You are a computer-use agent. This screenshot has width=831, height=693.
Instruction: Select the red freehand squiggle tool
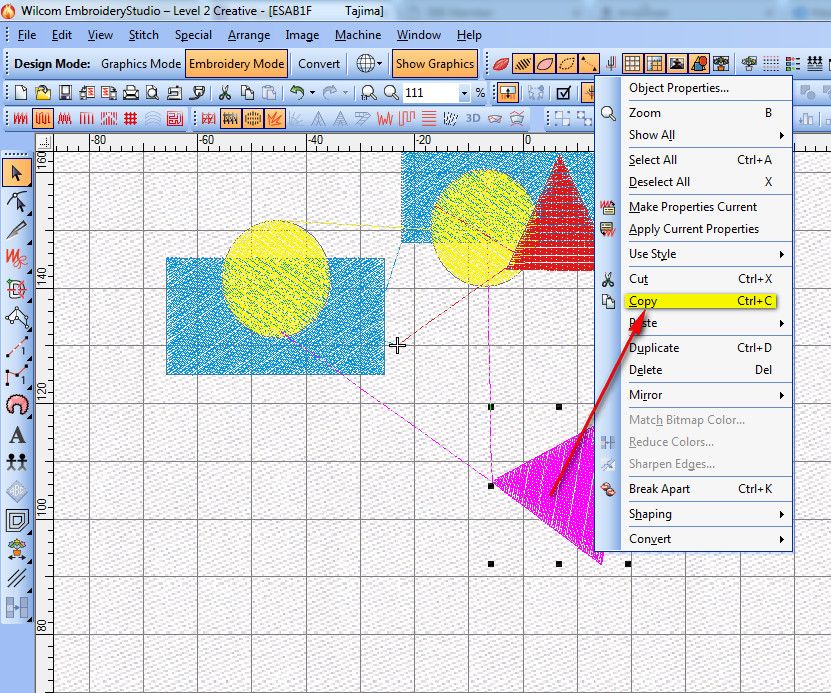(x=17, y=259)
